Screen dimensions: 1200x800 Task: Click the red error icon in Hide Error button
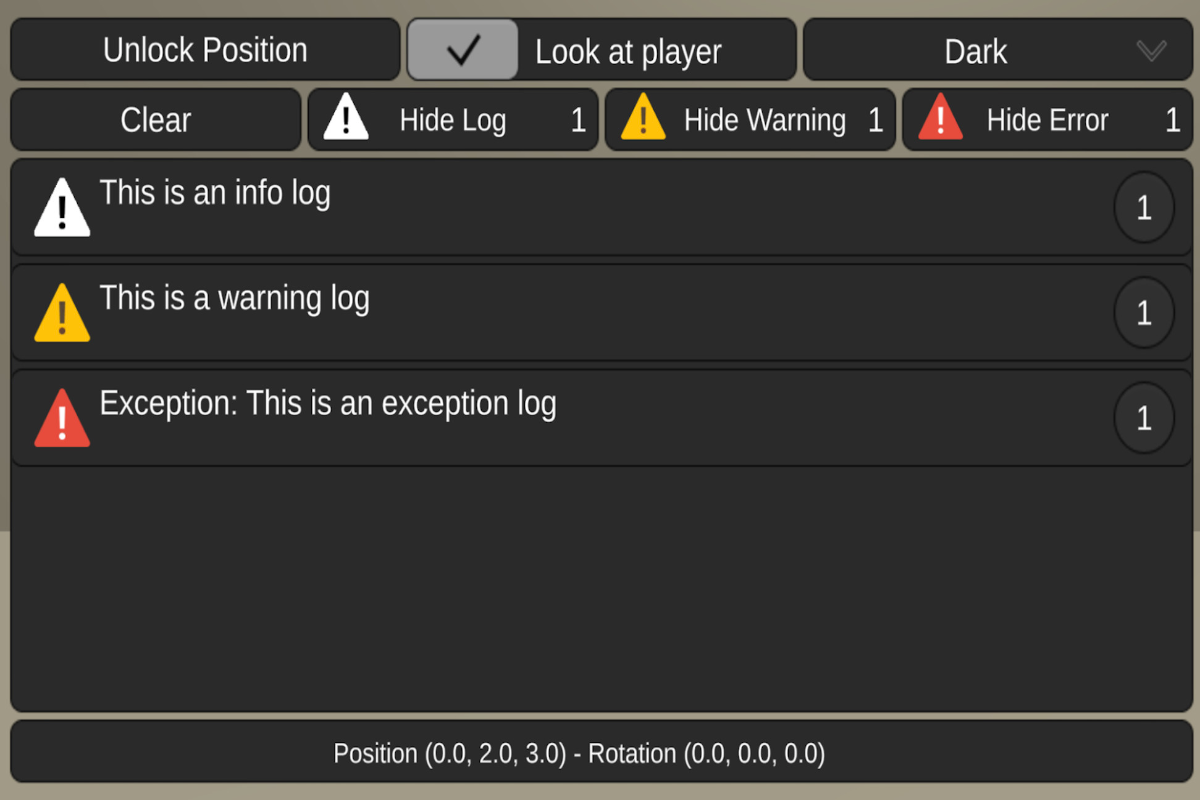(940, 118)
